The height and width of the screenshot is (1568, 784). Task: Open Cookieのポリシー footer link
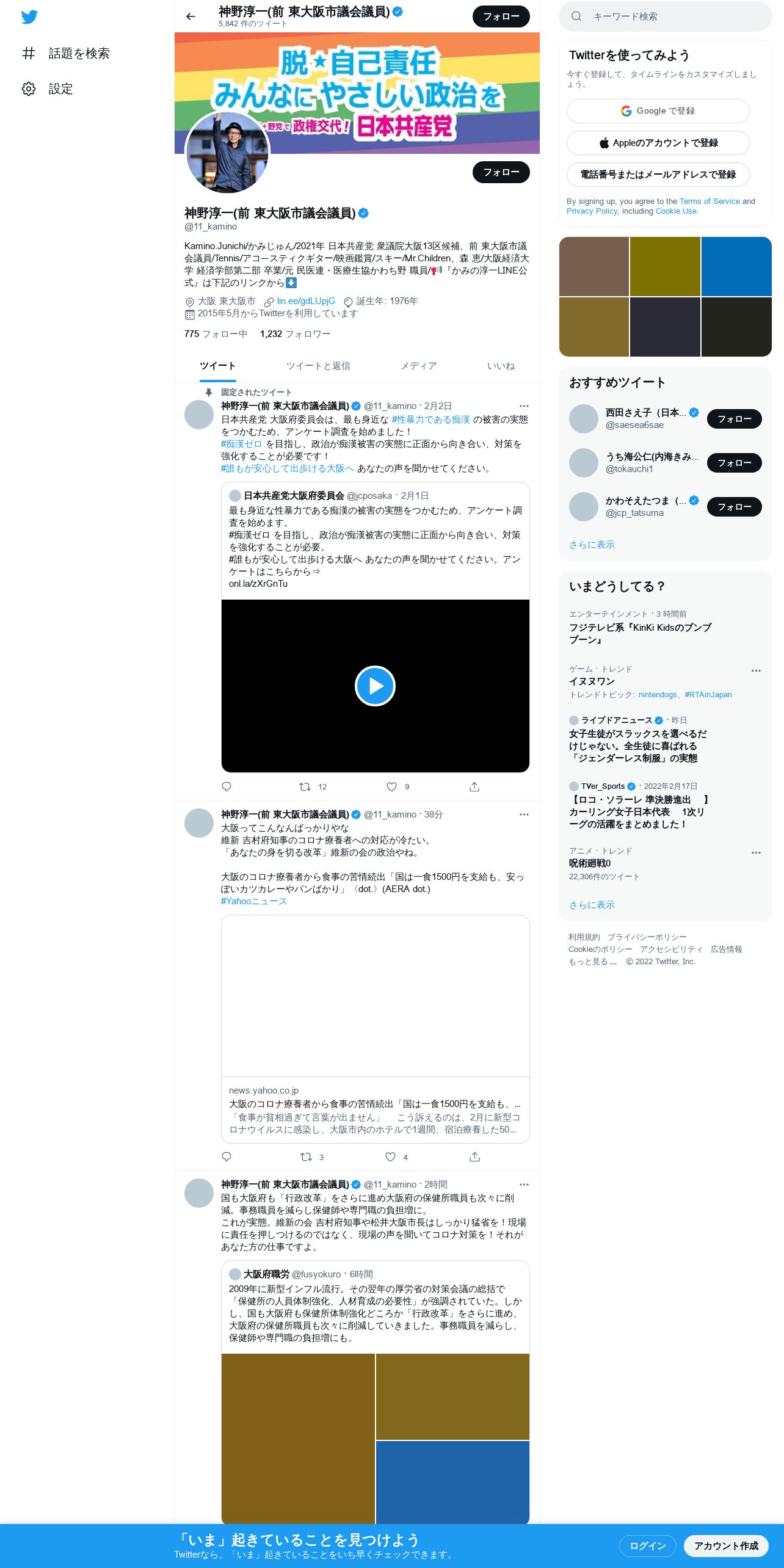[600, 949]
